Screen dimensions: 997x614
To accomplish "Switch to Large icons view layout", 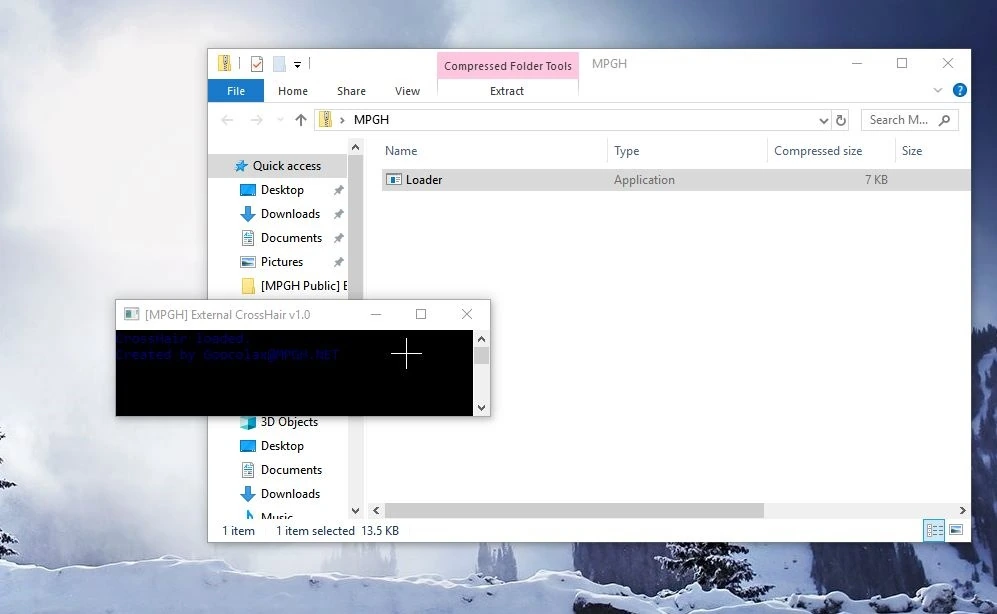I will point(956,530).
